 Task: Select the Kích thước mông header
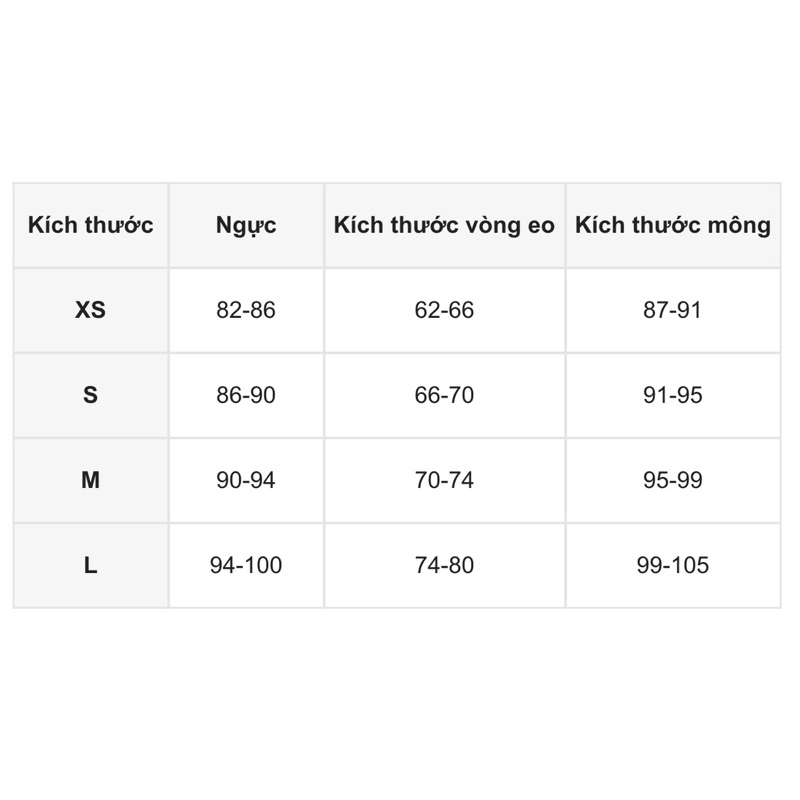pyautogui.click(x=672, y=225)
